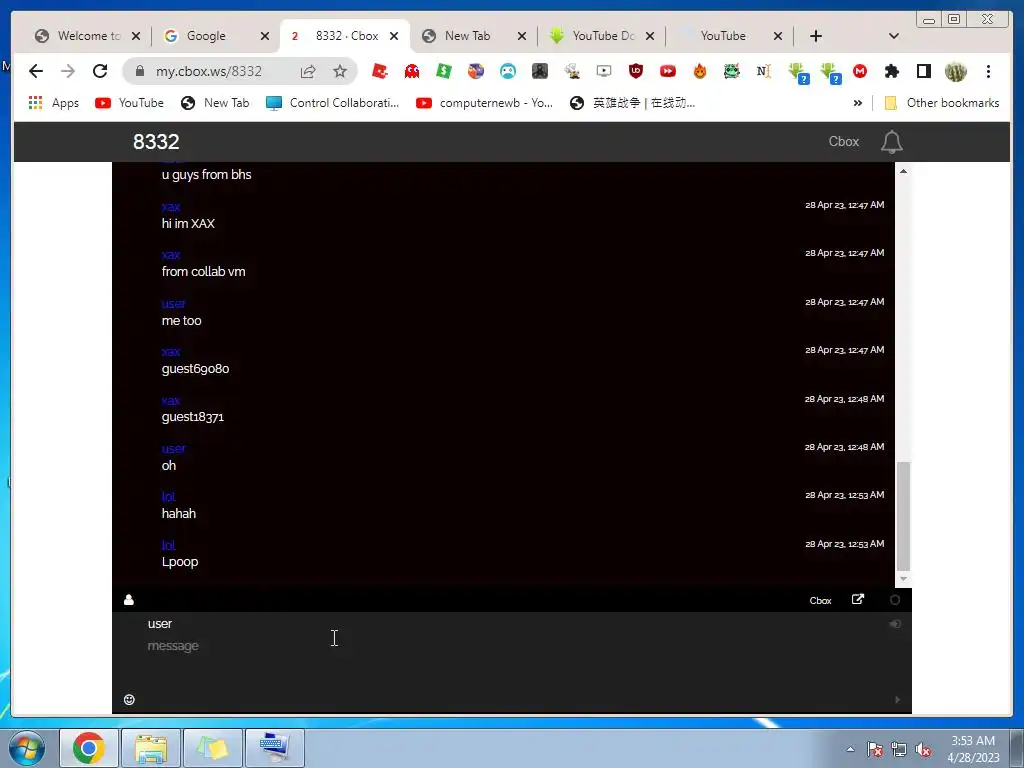Click the share page icon in address bar
The width and height of the screenshot is (1024, 768).
click(x=308, y=71)
